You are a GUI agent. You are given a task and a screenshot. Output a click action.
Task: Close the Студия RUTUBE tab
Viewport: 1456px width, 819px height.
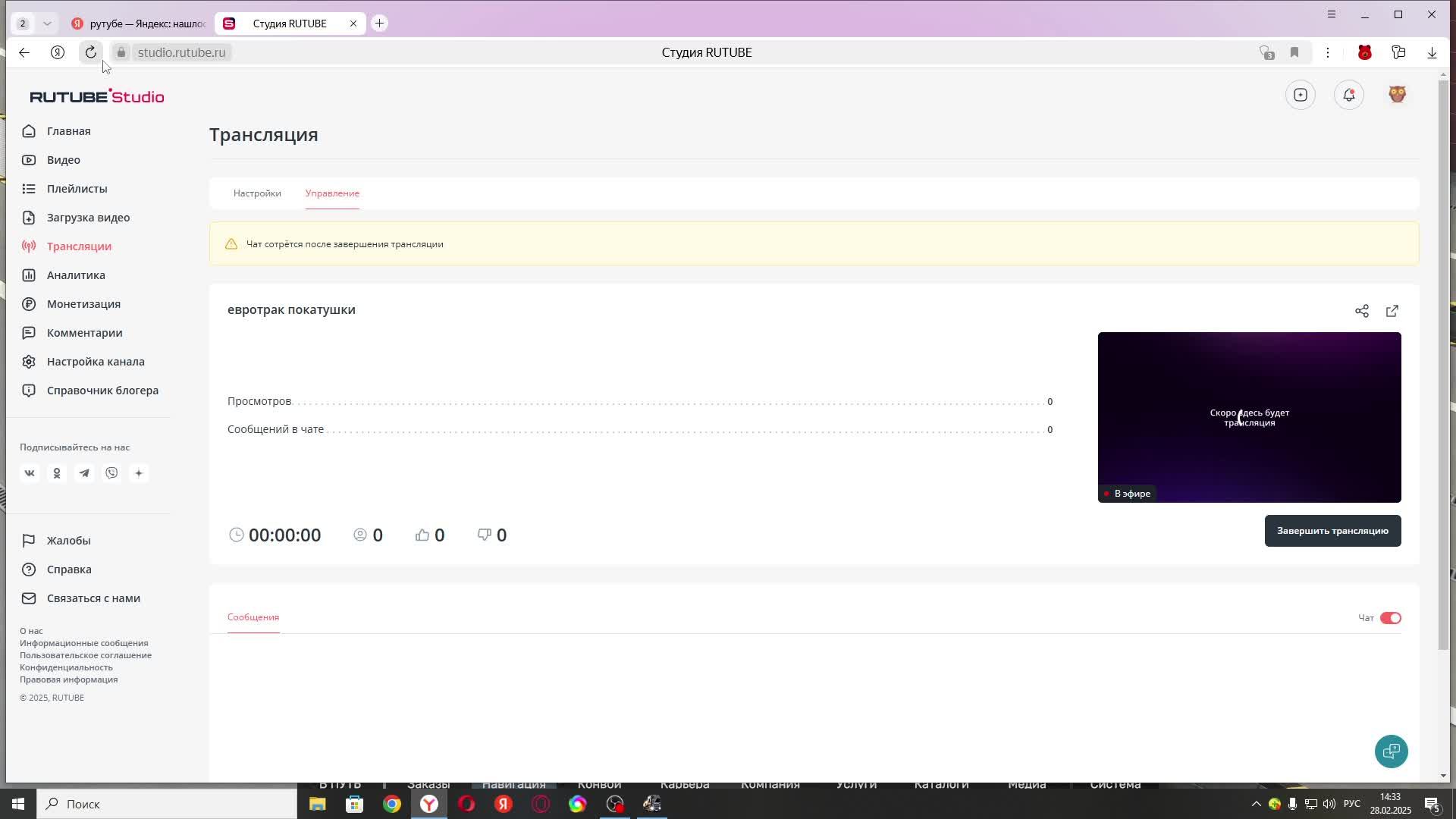353,24
